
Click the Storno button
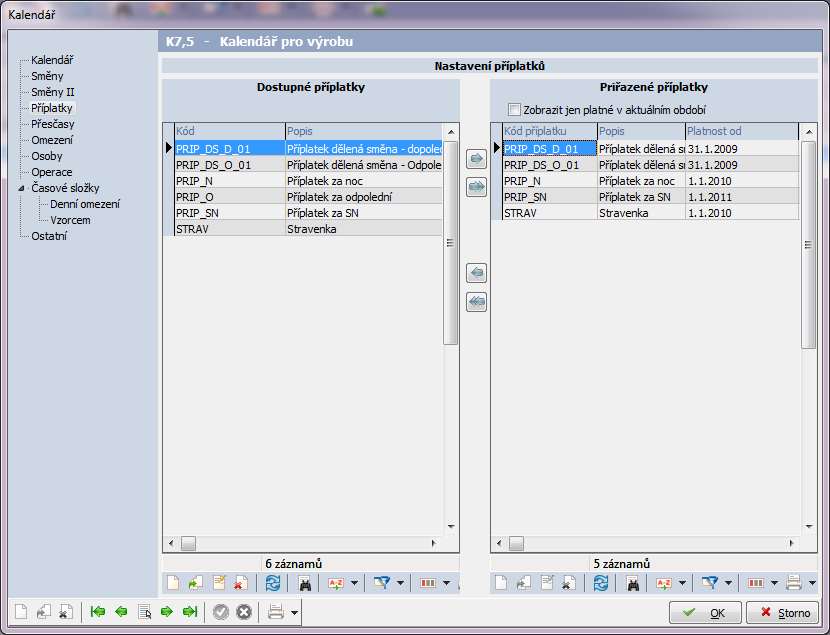click(x=784, y=612)
